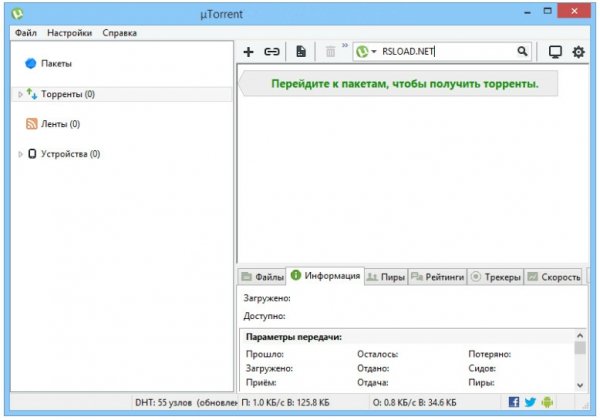This screenshot has width=600, height=420.
Task: Open the Файл menu
Action: pyautogui.click(x=26, y=33)
